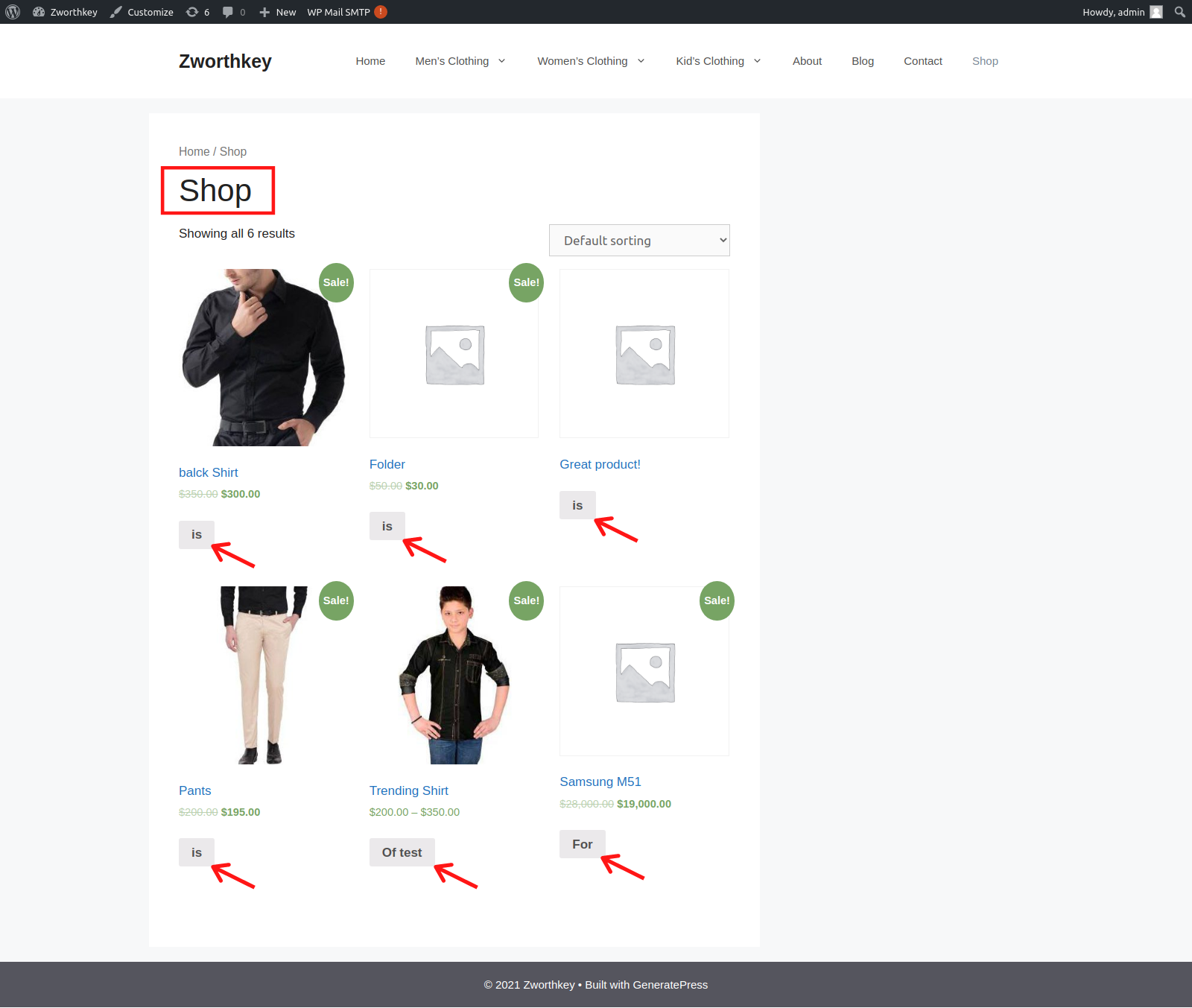Click the $19,000.00 price of Samsung M51

(644, 804)
